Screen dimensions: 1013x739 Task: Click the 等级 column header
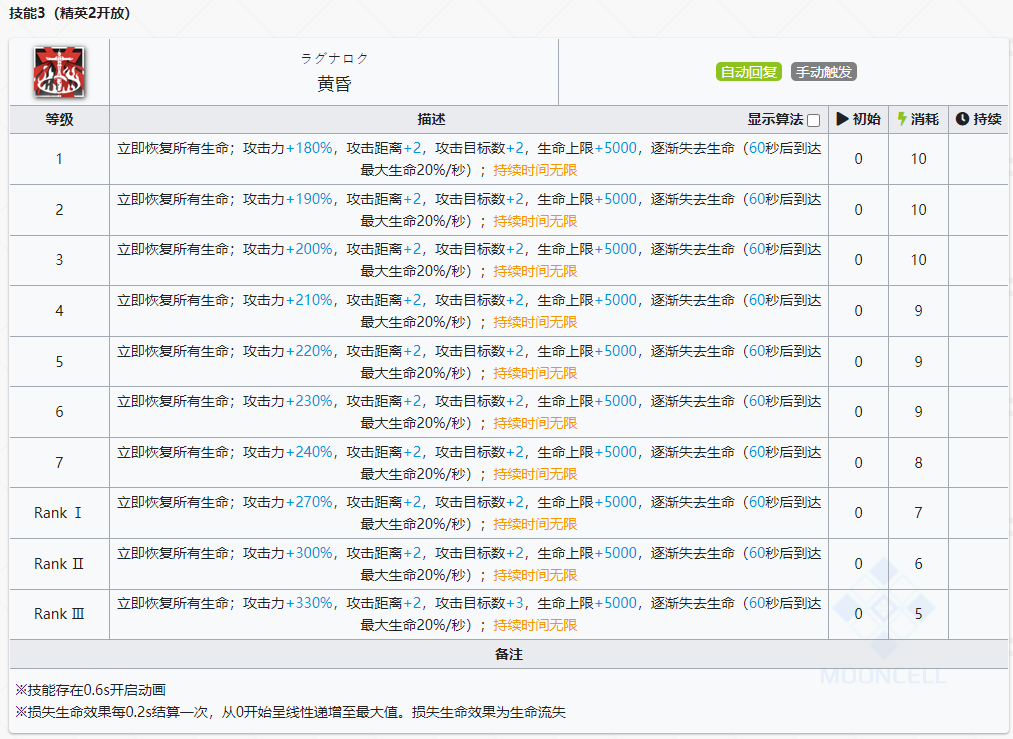tap(59, 120)
